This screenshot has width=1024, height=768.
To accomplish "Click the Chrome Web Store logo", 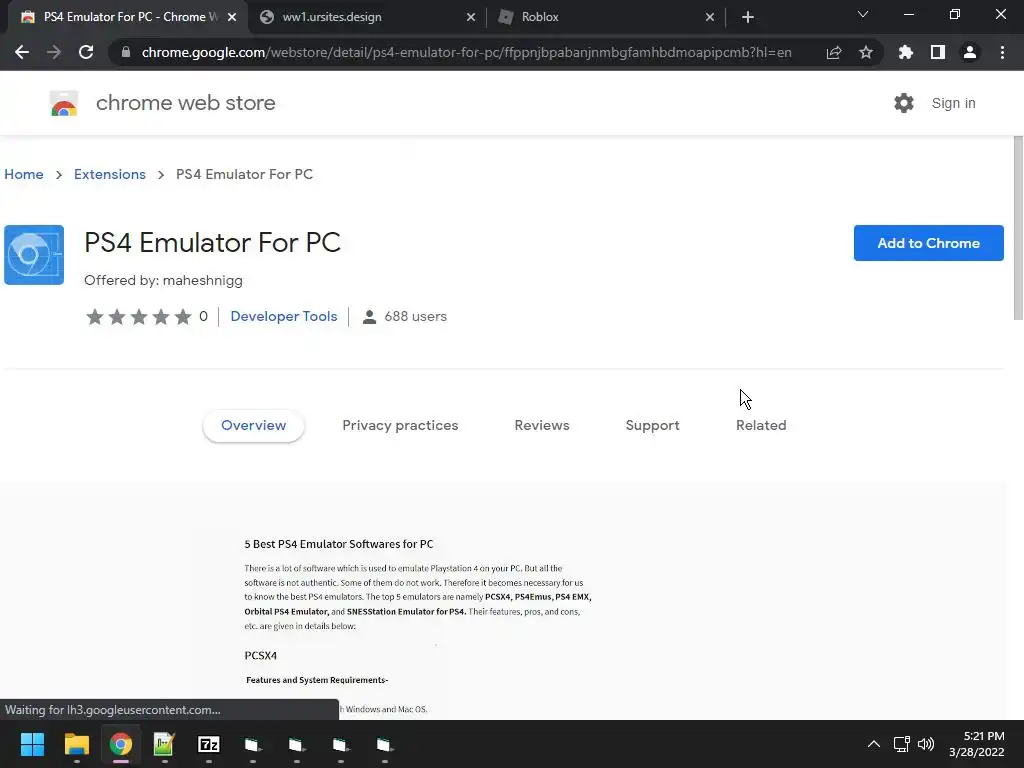I will pos(64,103).
